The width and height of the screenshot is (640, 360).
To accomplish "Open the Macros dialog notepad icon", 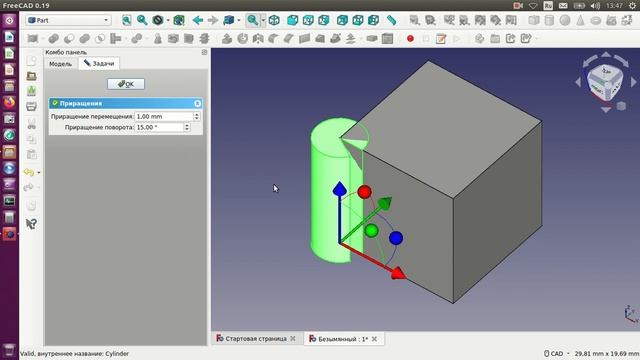I will (441, 39).
